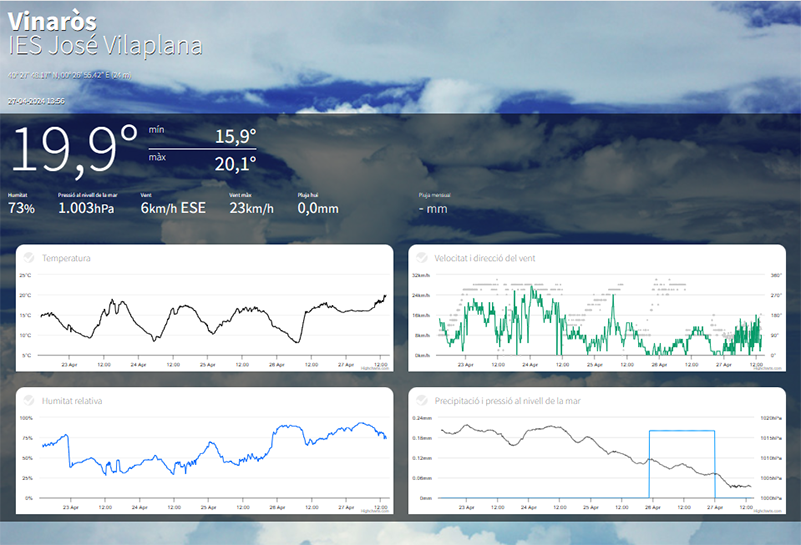This screenshot has width=801, height=545.
Task: Open Highcharts.com credit in the Temperatura chart
Action: (376, 368)
